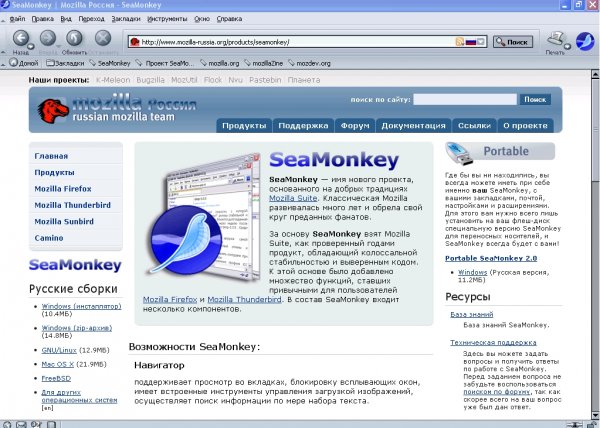The image size is (600, 428).
Task: Open the Проект SeaMo... bookmark
Action: 165,63
